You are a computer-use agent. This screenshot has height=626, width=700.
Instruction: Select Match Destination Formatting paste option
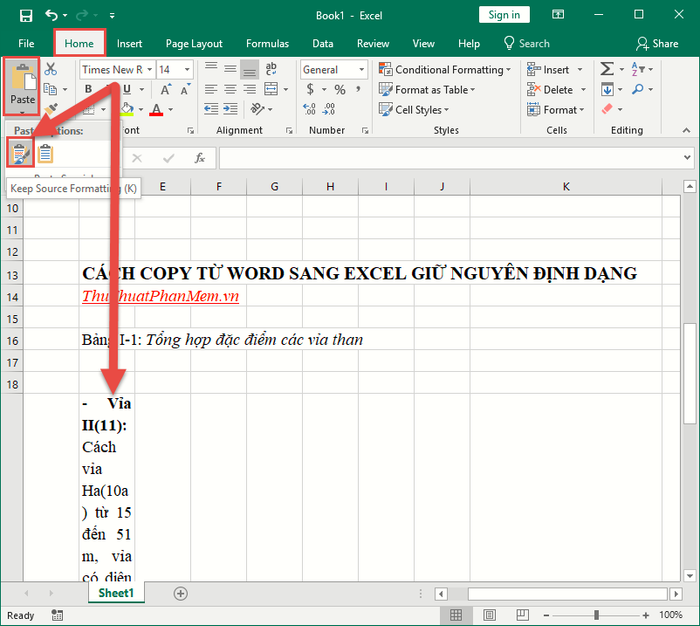pyautogui.click(x=46, y=154)
